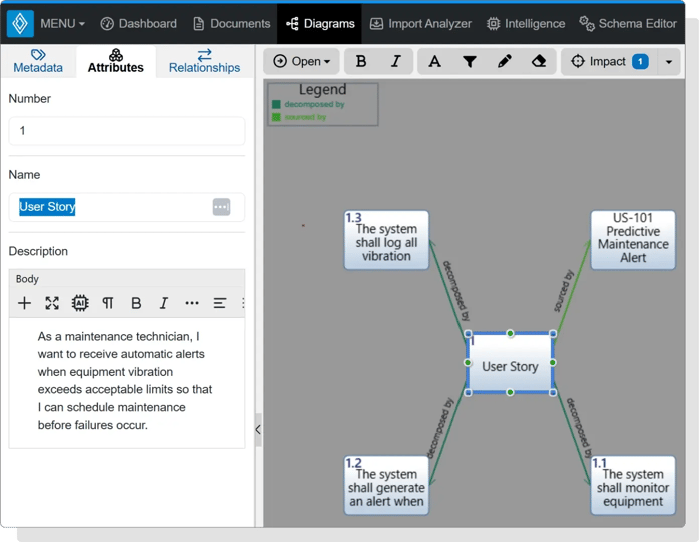
Task: Click the text alignment icon
Action: pos(220,303)
